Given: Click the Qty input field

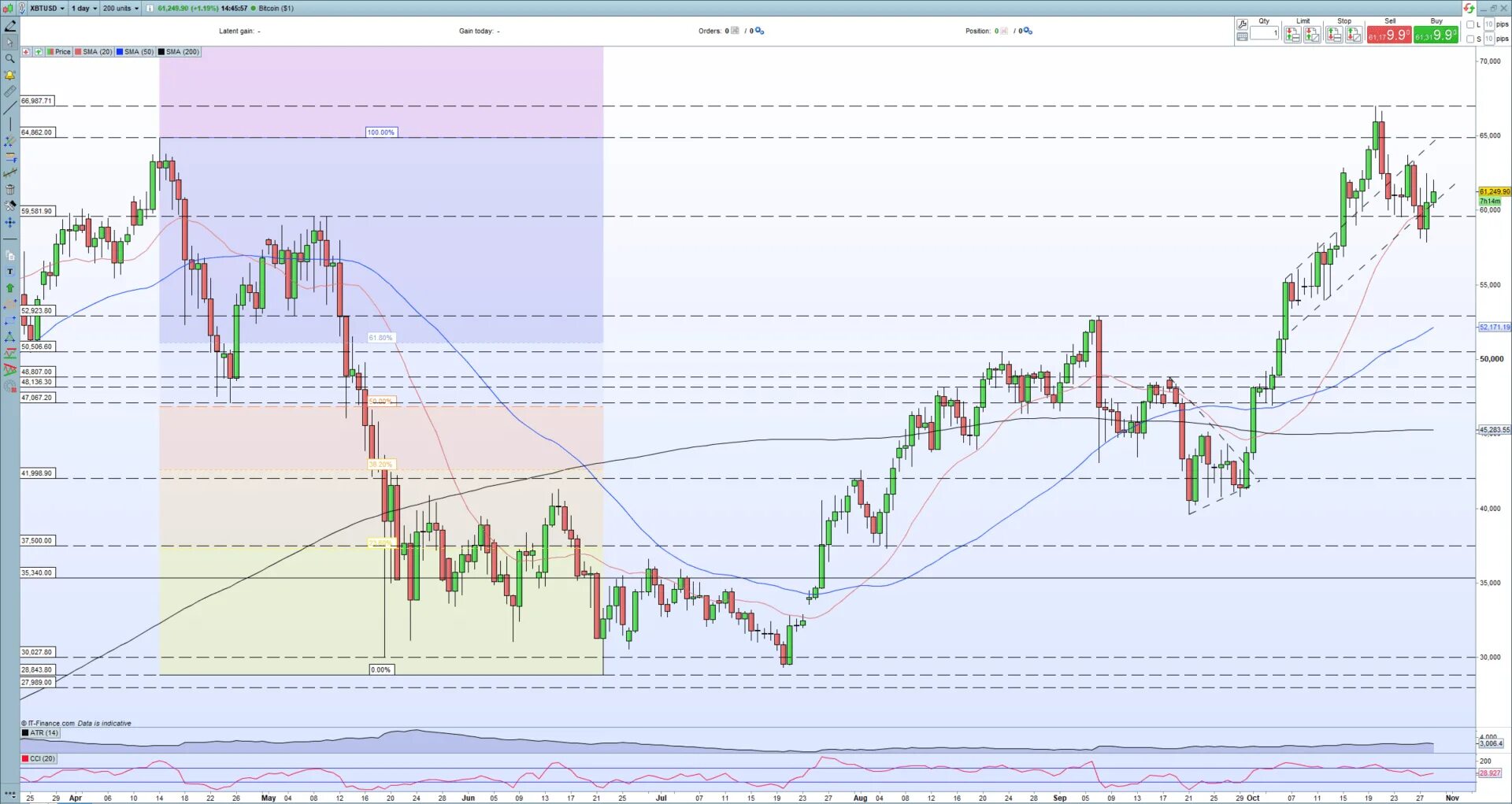Looking at the screenshot, I should (1265, 33).
